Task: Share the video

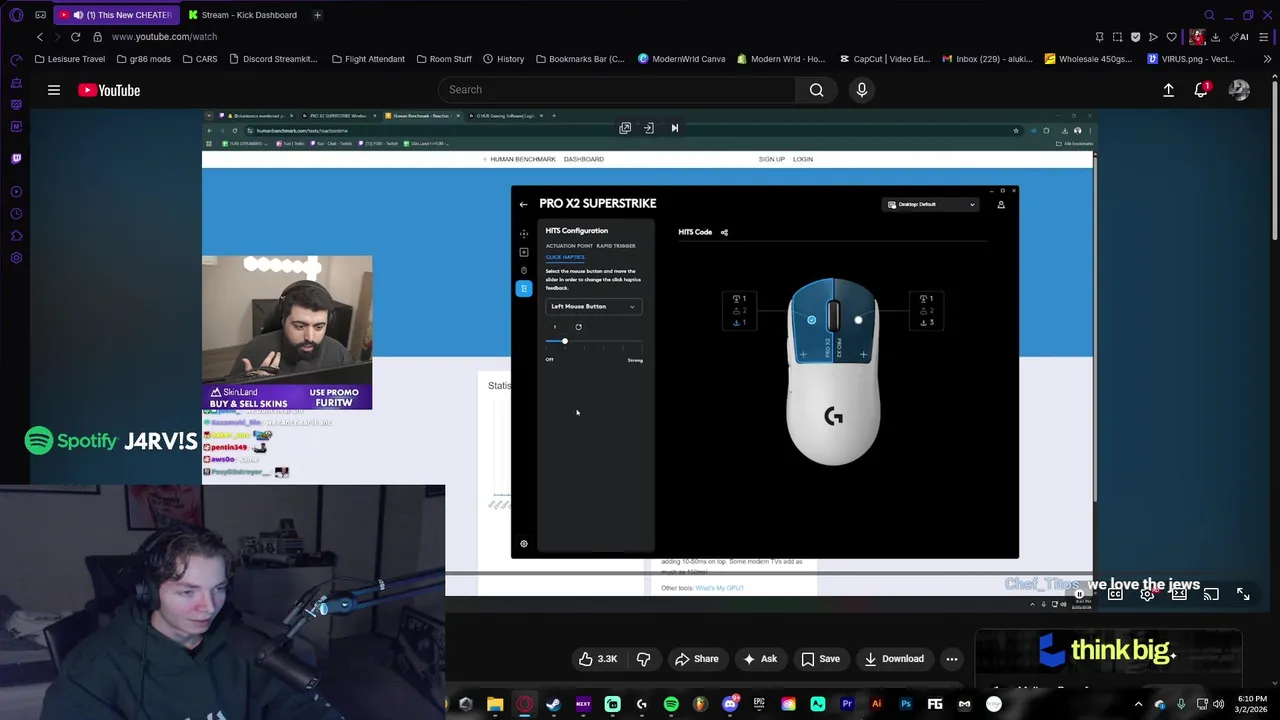Action: 696,659
